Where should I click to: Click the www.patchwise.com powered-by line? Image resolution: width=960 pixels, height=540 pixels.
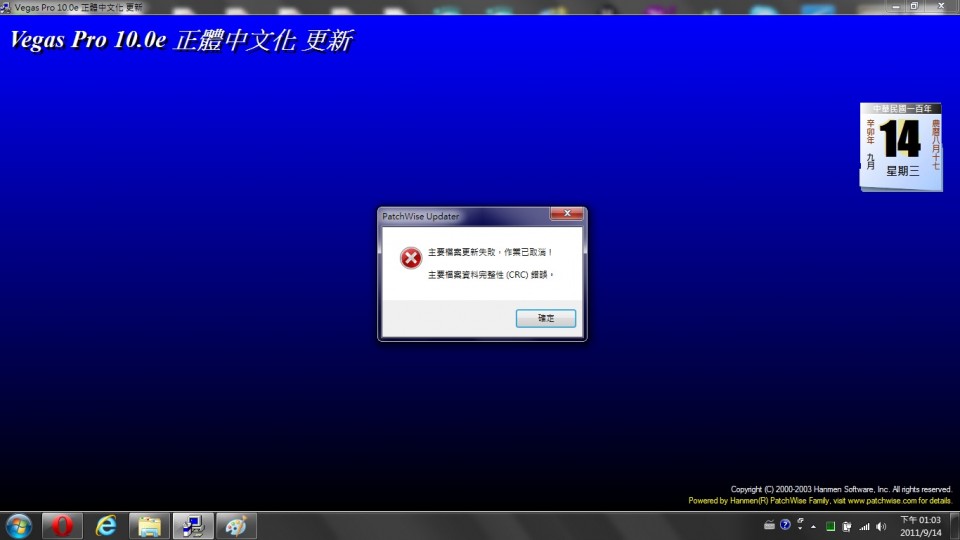pos(820,501)
